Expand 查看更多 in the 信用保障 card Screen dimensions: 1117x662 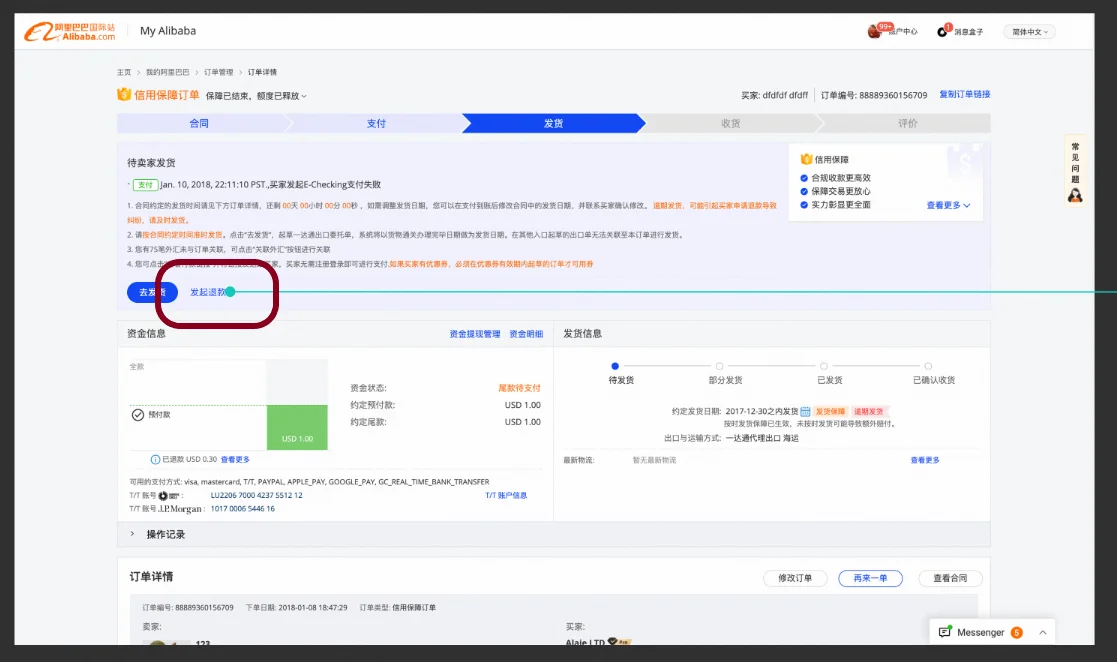tap(948, 205)
